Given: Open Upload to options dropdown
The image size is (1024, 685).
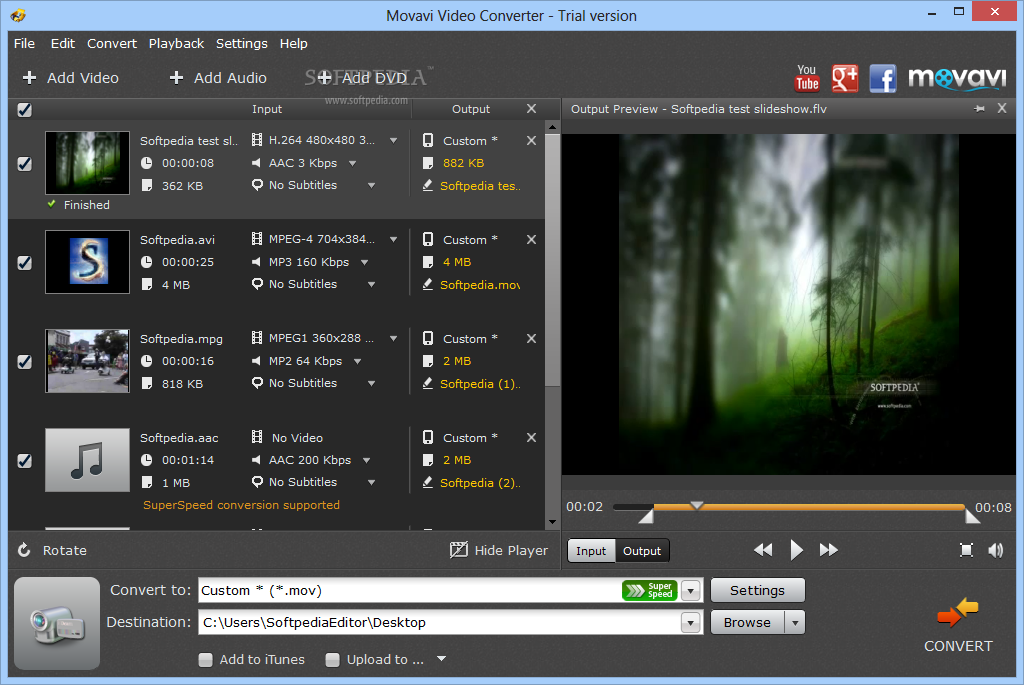Looking at the screenshot, I should coord(441,659).
